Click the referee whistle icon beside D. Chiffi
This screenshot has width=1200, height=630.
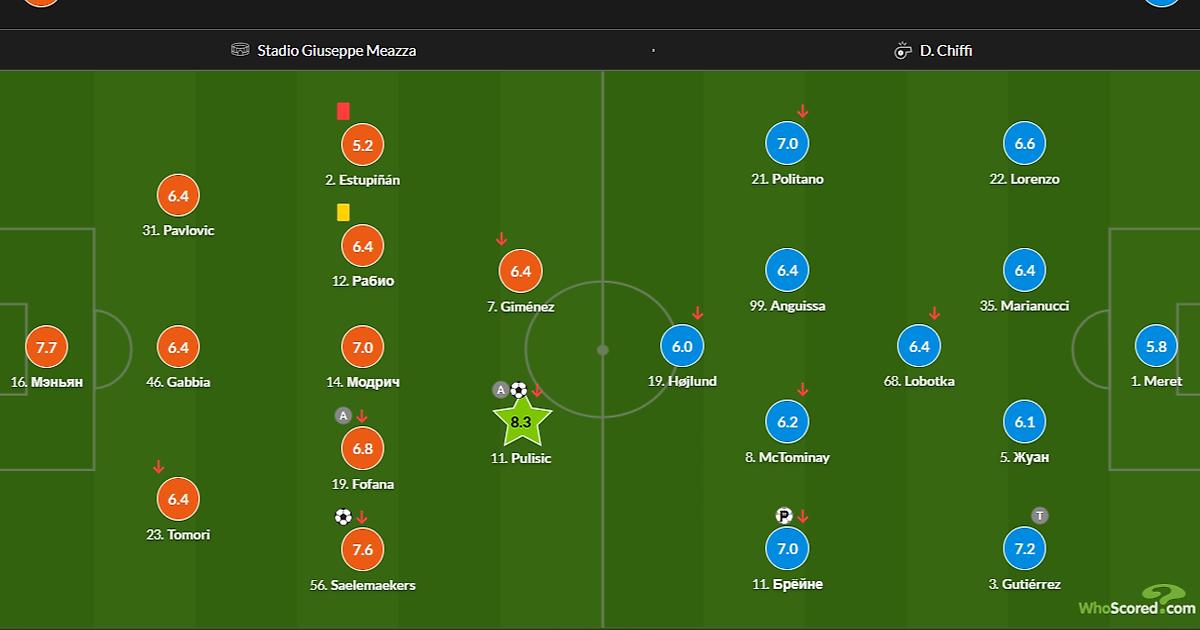(903, 50)
